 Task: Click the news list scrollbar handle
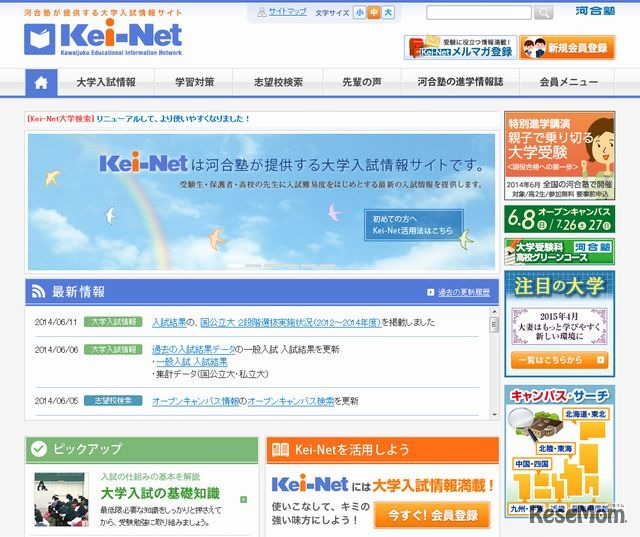(494, 325)
